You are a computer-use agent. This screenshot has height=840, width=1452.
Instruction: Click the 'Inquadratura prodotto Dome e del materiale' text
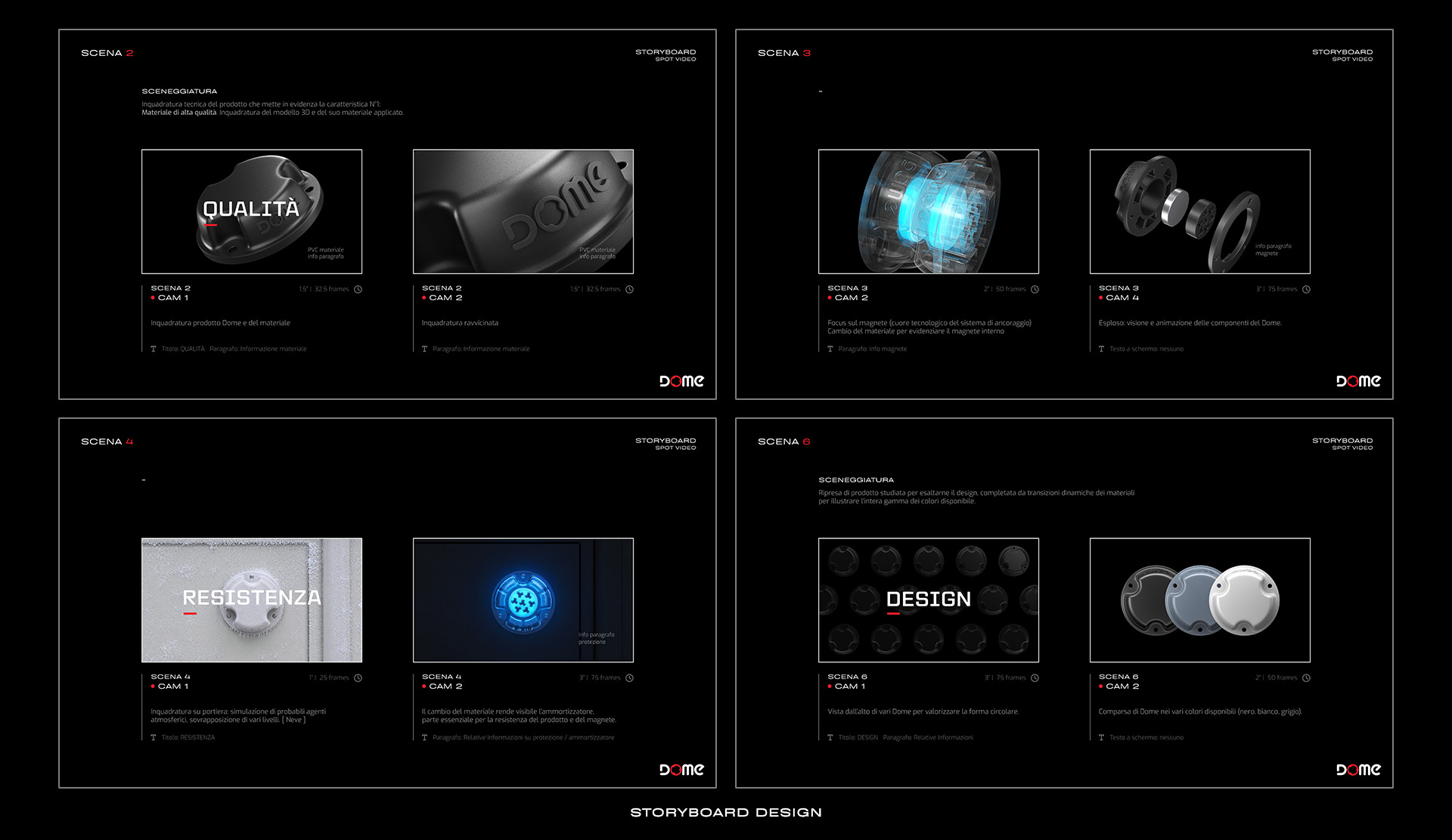[220, 323]
